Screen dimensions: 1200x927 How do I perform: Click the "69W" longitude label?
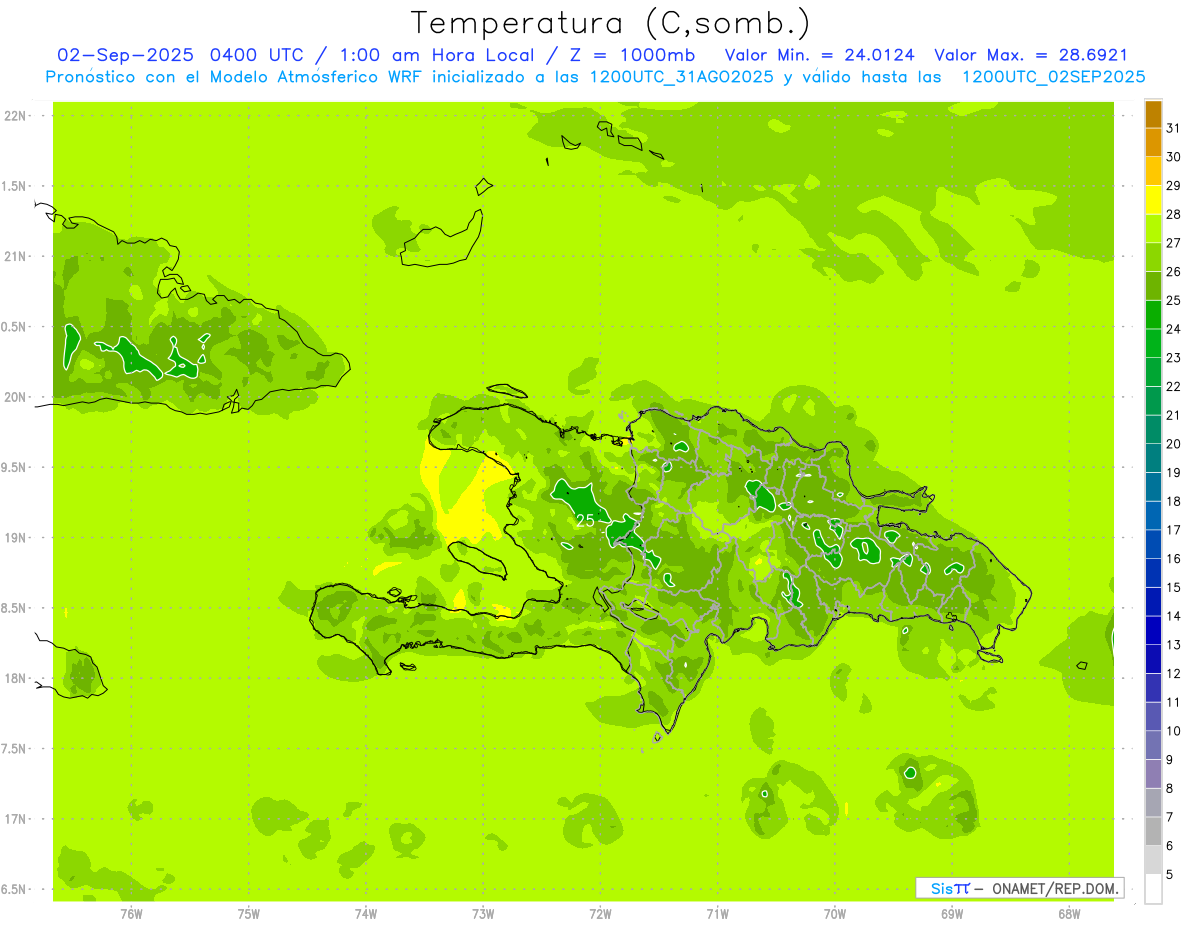(x=952, y=913)
